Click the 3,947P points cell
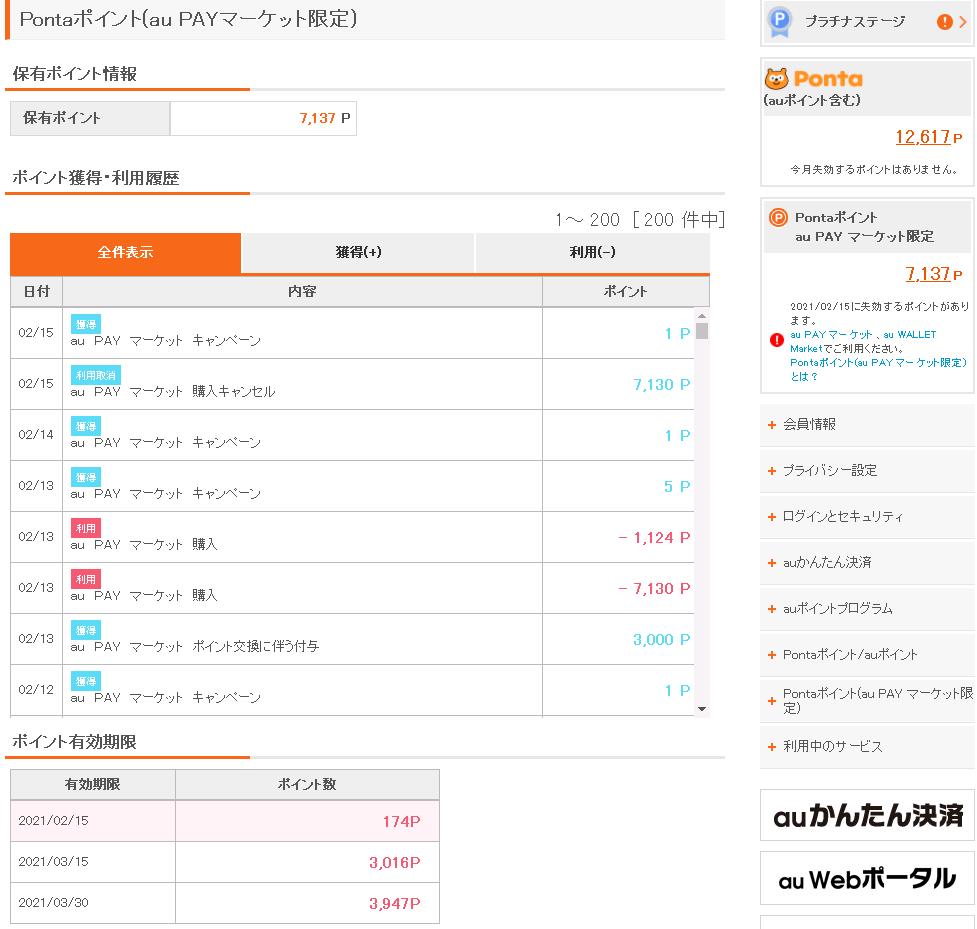 click(307, 903)
